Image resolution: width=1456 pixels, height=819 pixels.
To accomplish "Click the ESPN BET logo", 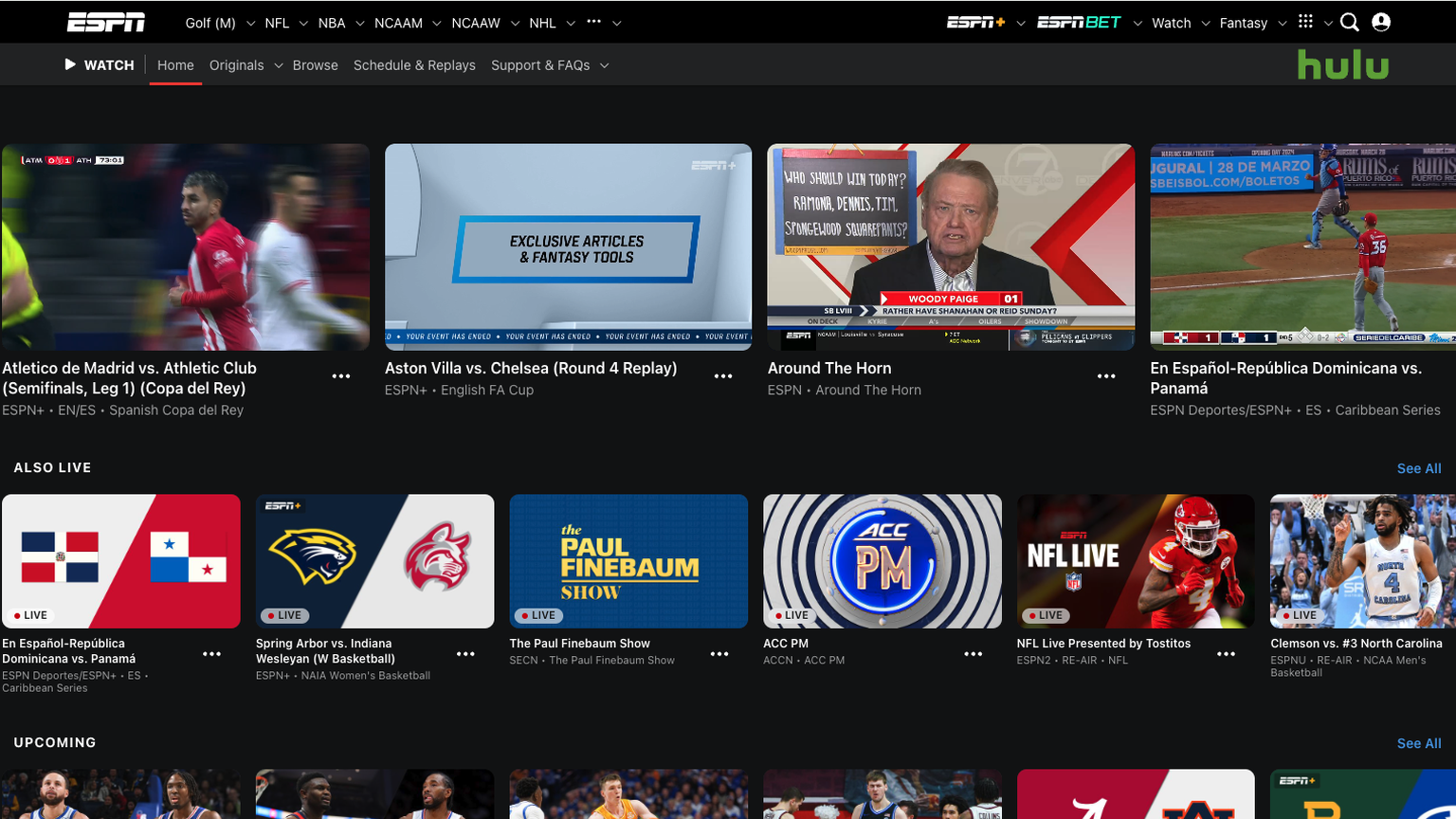I will [x=1079, y=23].
